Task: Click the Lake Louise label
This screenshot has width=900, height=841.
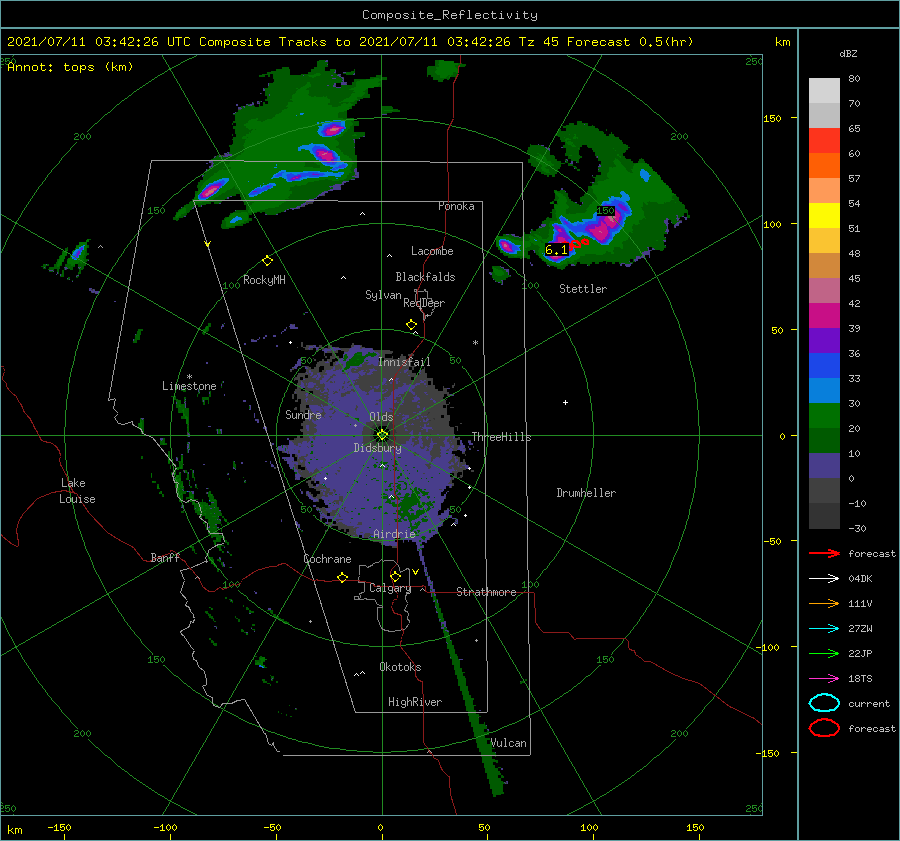Action: [x=77, y=491]
